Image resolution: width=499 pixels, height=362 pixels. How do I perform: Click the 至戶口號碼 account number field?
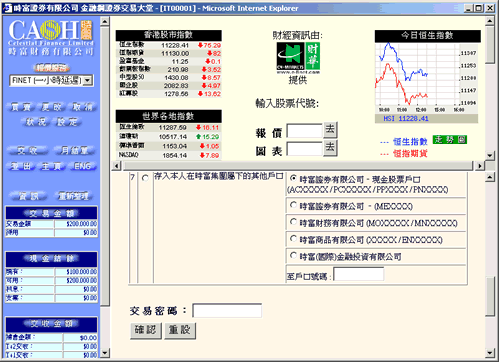coord(359,274)
